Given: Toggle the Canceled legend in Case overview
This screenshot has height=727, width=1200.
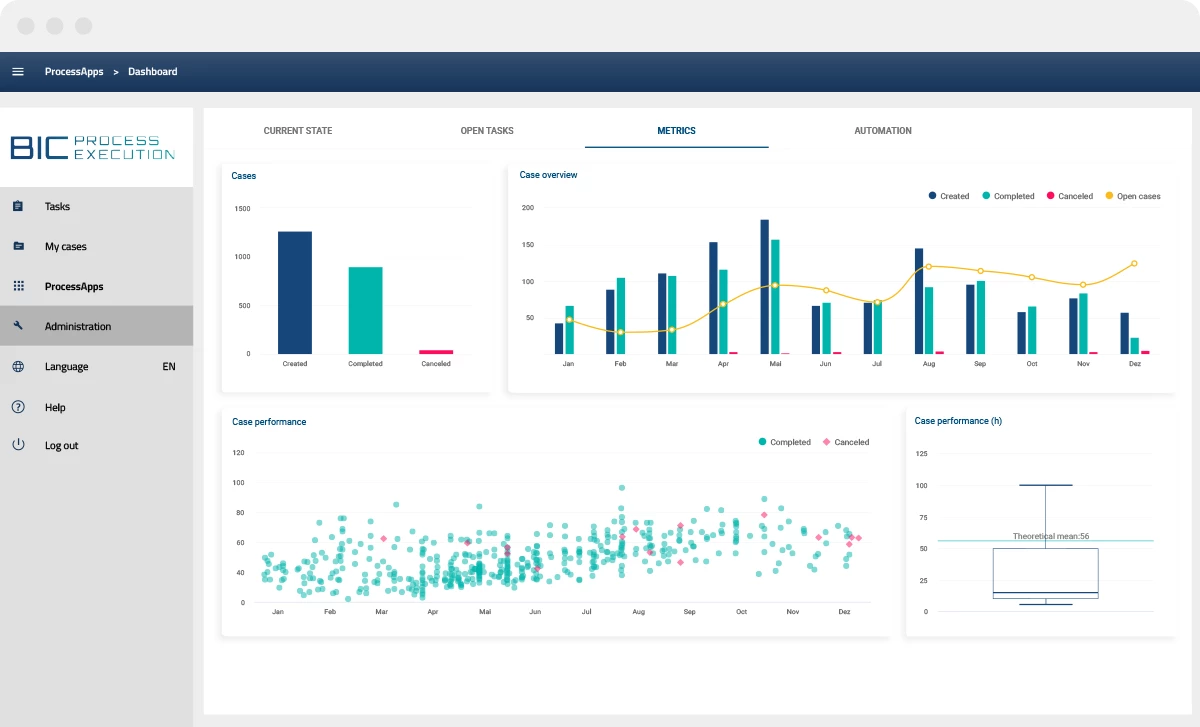Looking at the screenshot, I should click(x=1070, y=196).
